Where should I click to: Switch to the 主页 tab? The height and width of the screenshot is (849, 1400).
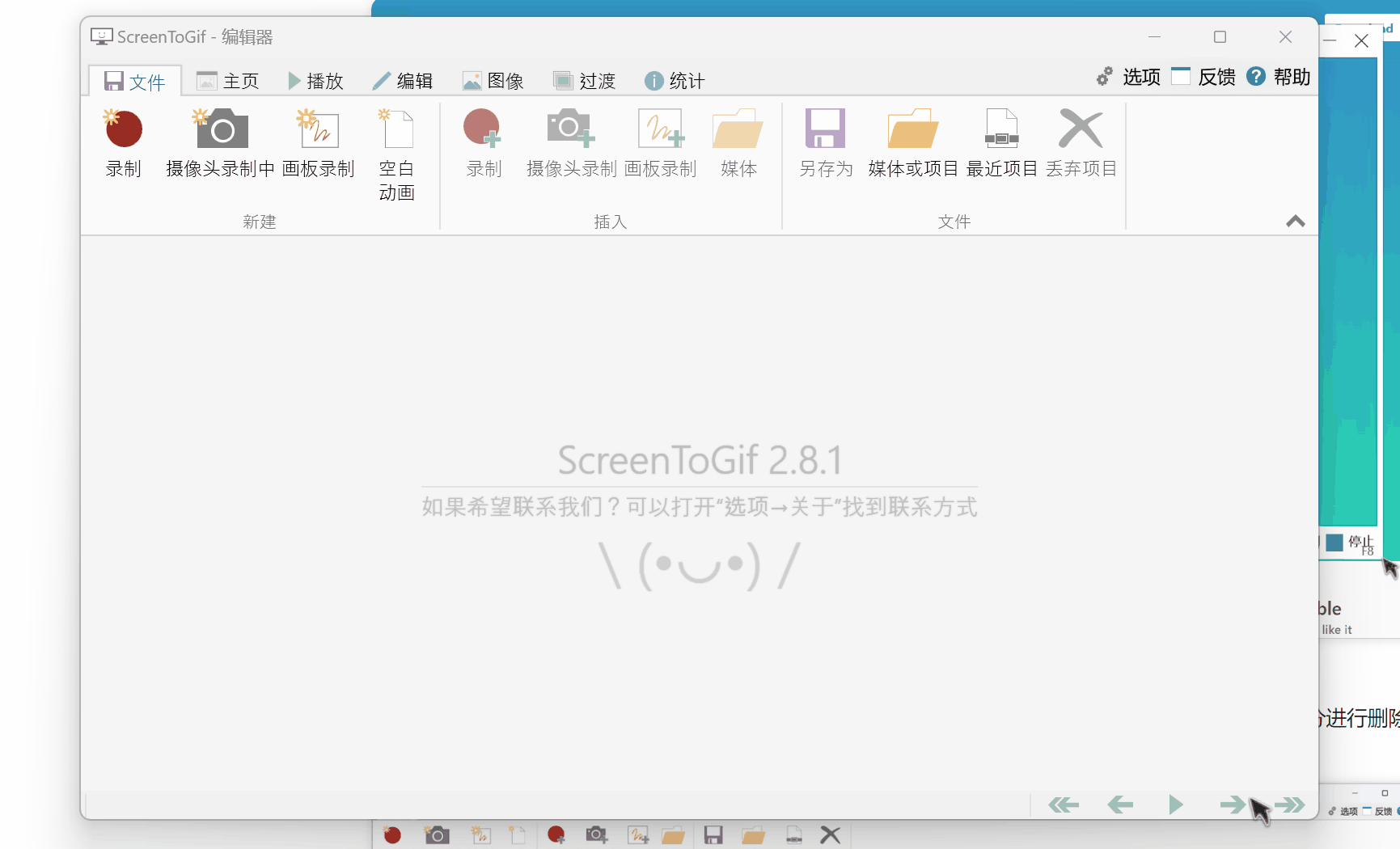[x=228, y=81]
